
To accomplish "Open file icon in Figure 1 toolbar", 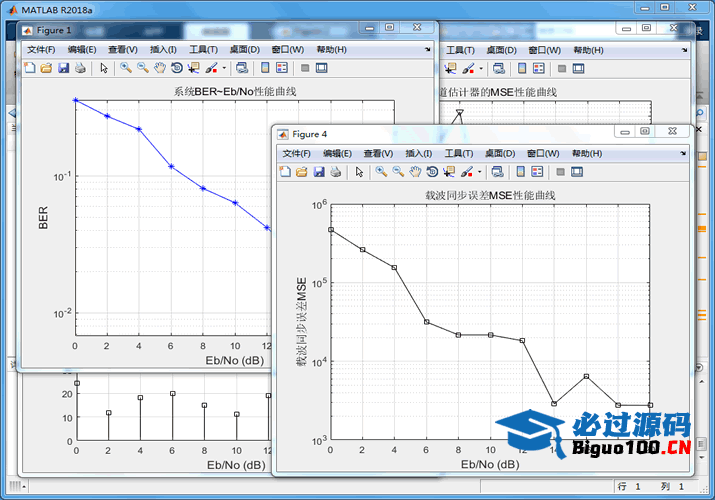I will [46, 68].
